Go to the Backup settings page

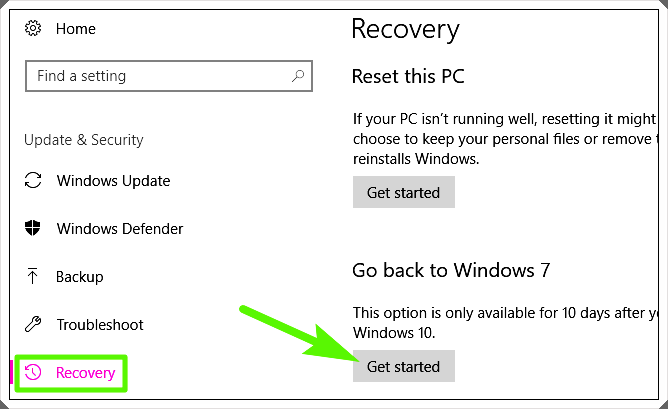coord(80,277)
